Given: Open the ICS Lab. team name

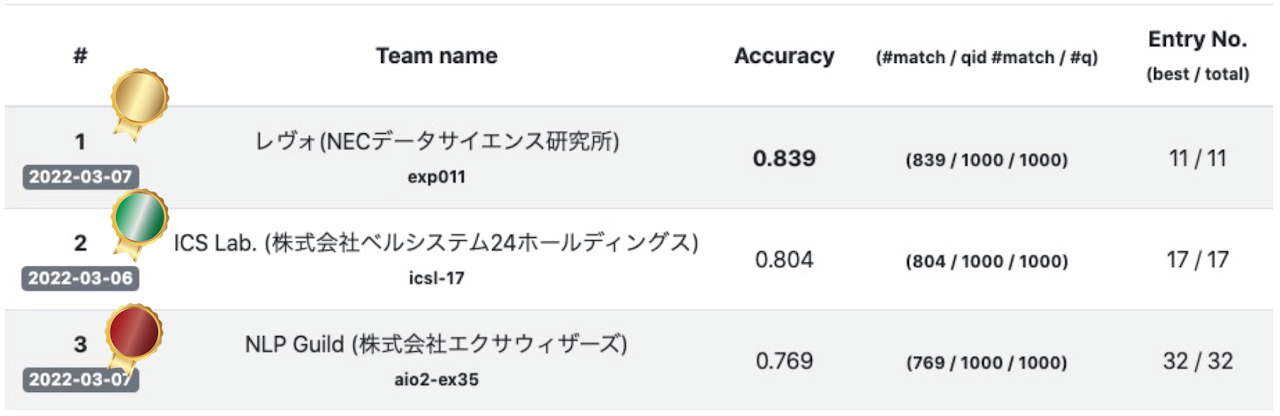Looking at the screenshot, I should click(x=436, y=243).
